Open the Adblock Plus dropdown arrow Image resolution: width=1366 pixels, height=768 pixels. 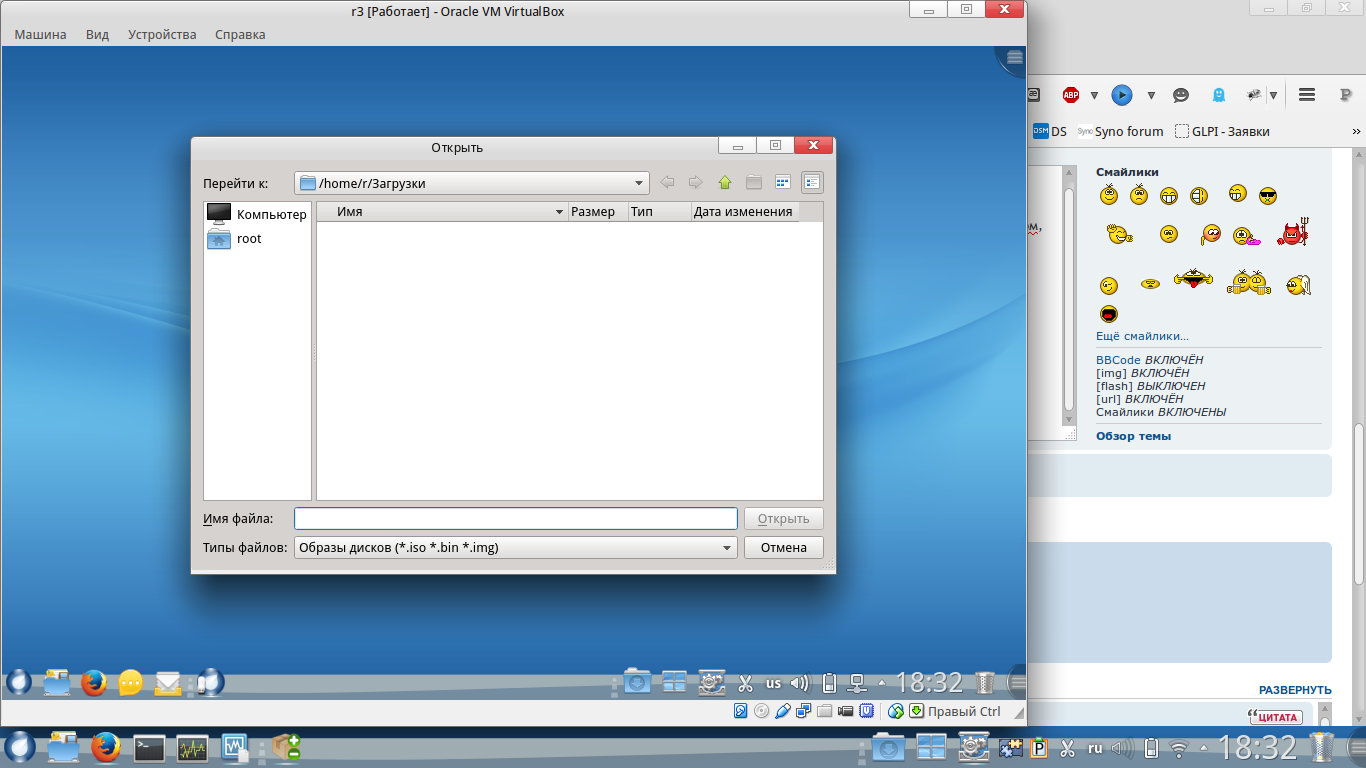(1094, 96)
